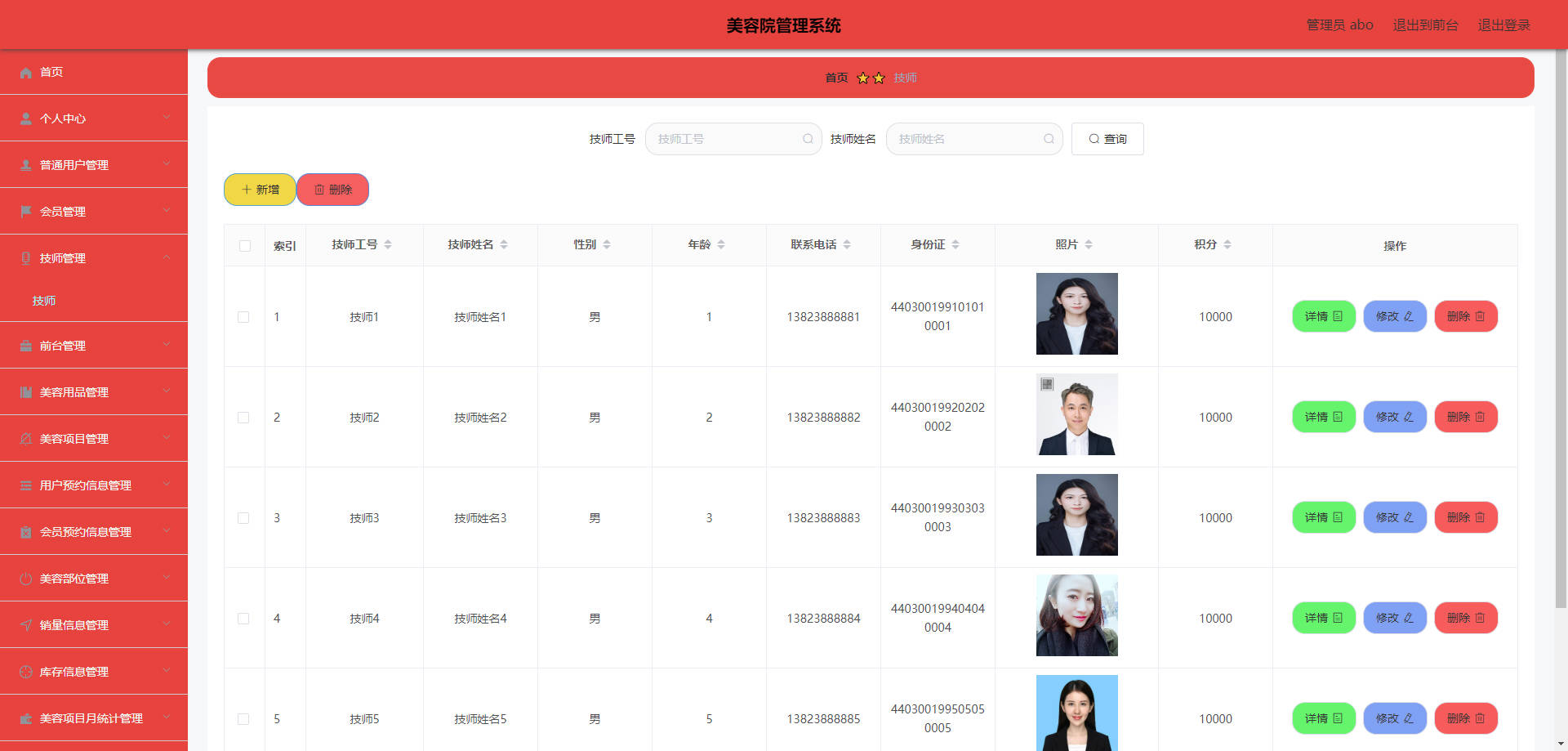Open the 美容项目月统计管理 menu item
The width and height of the screenshot is (1568, 751).
tap(94, 718)
